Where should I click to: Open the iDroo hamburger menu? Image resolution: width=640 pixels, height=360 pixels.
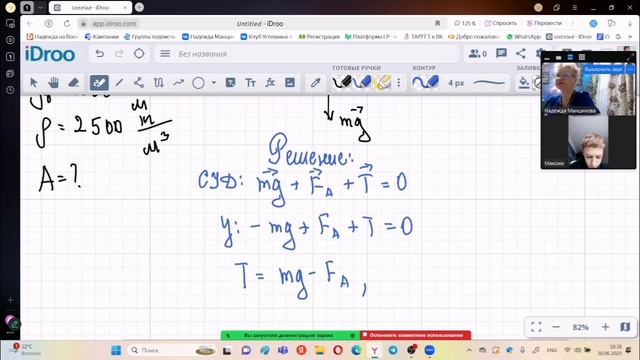(x=165, y=54)
